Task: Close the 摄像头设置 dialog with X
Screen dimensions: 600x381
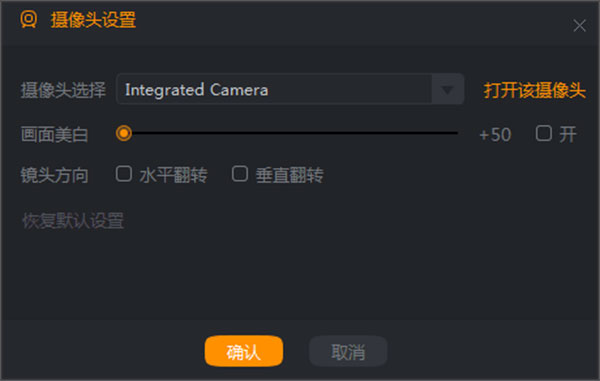Action: 579,26
